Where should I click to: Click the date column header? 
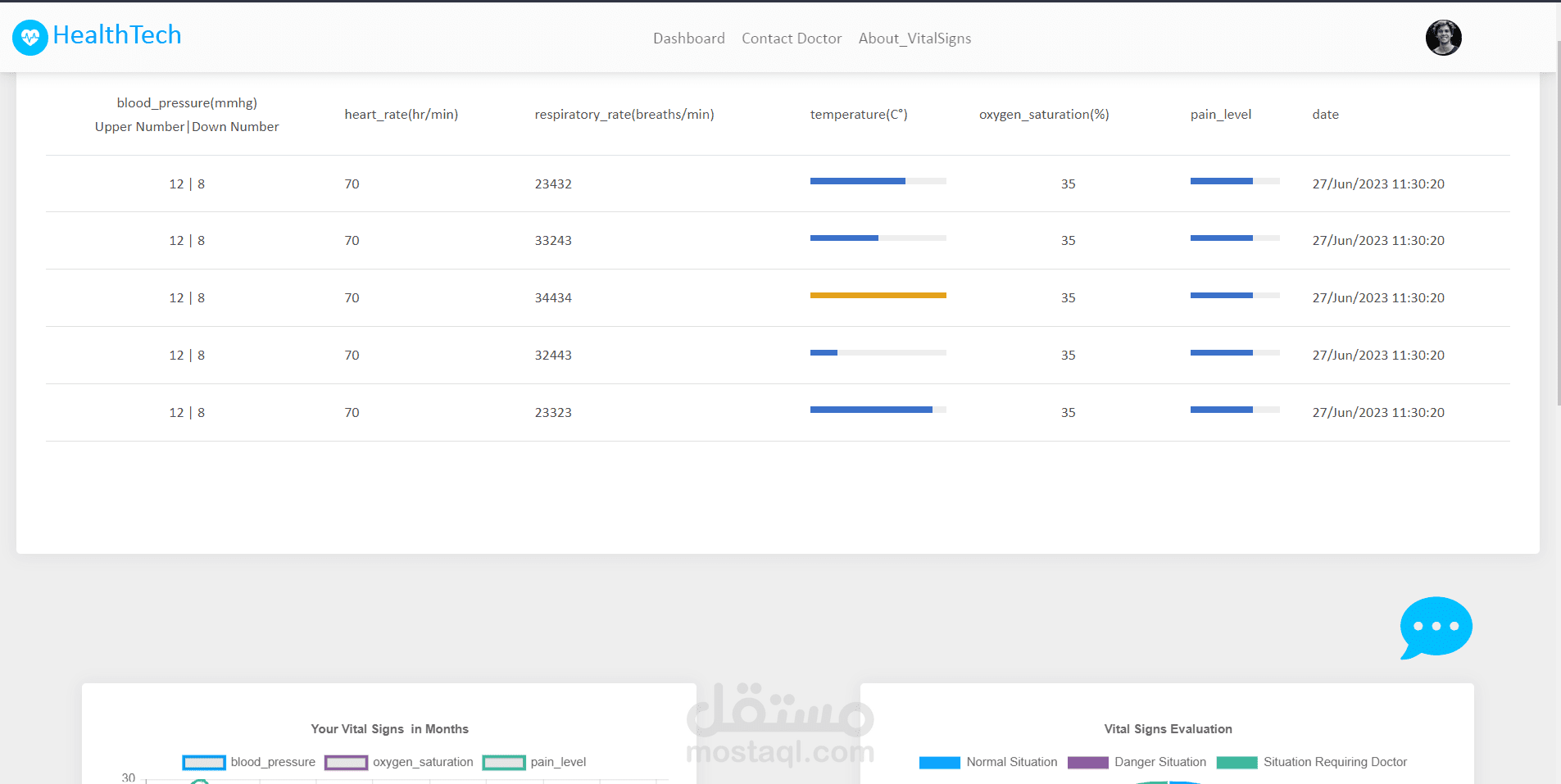click(x=1325, y=114)
